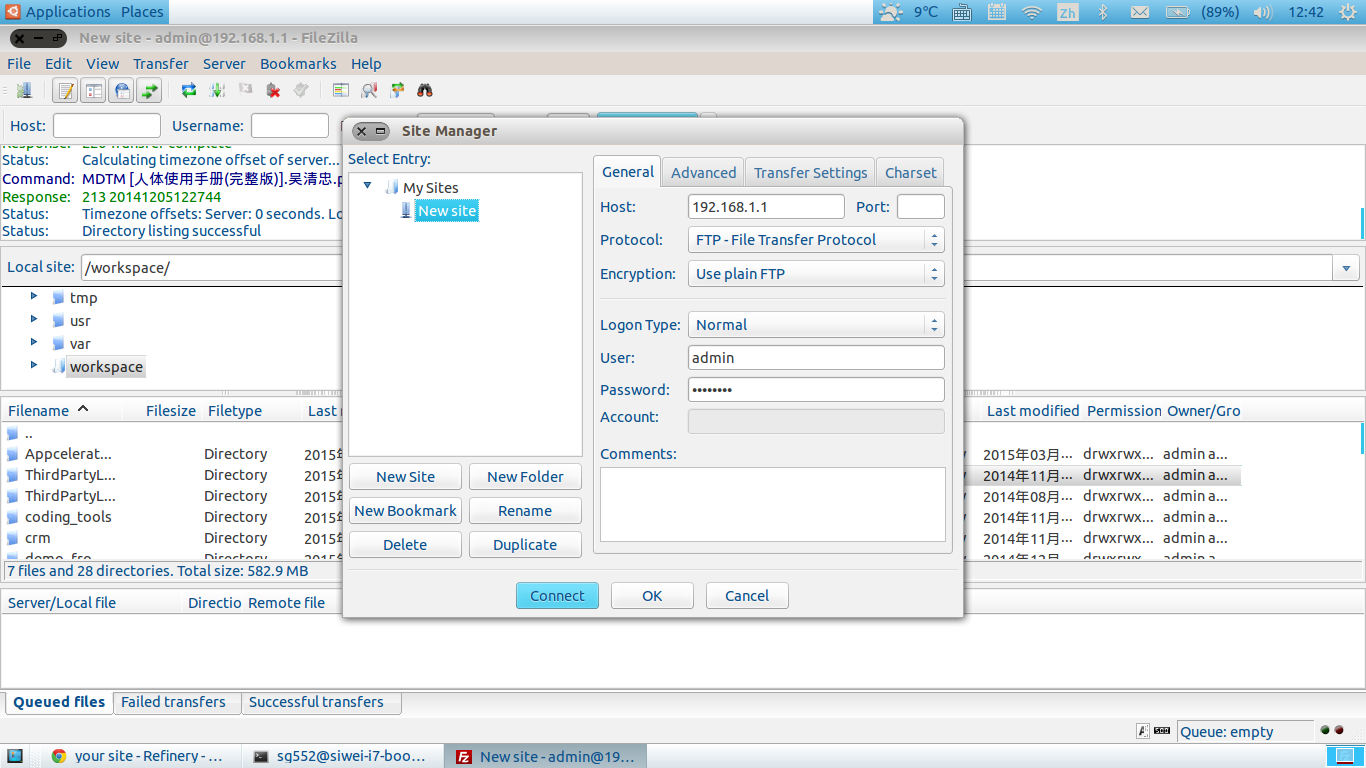Open the Bookmarks menu
Screen dimensions: 1366x768
[298, 64]
